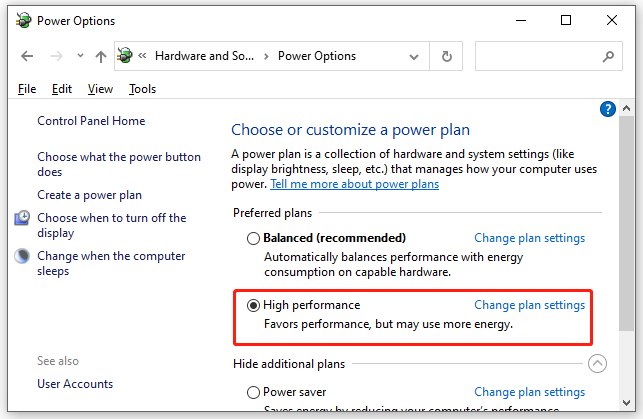Select the Power saver plan
The width and height of the screenshot is (643, 419).
point(253,392)
